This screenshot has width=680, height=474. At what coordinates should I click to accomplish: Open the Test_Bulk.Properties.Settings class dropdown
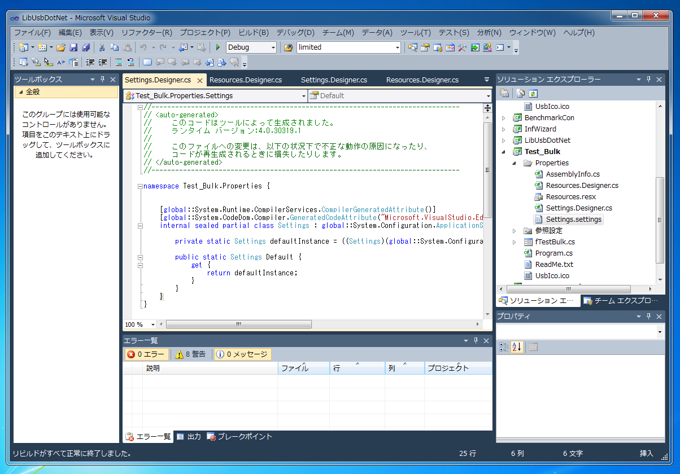click(304, 96)
